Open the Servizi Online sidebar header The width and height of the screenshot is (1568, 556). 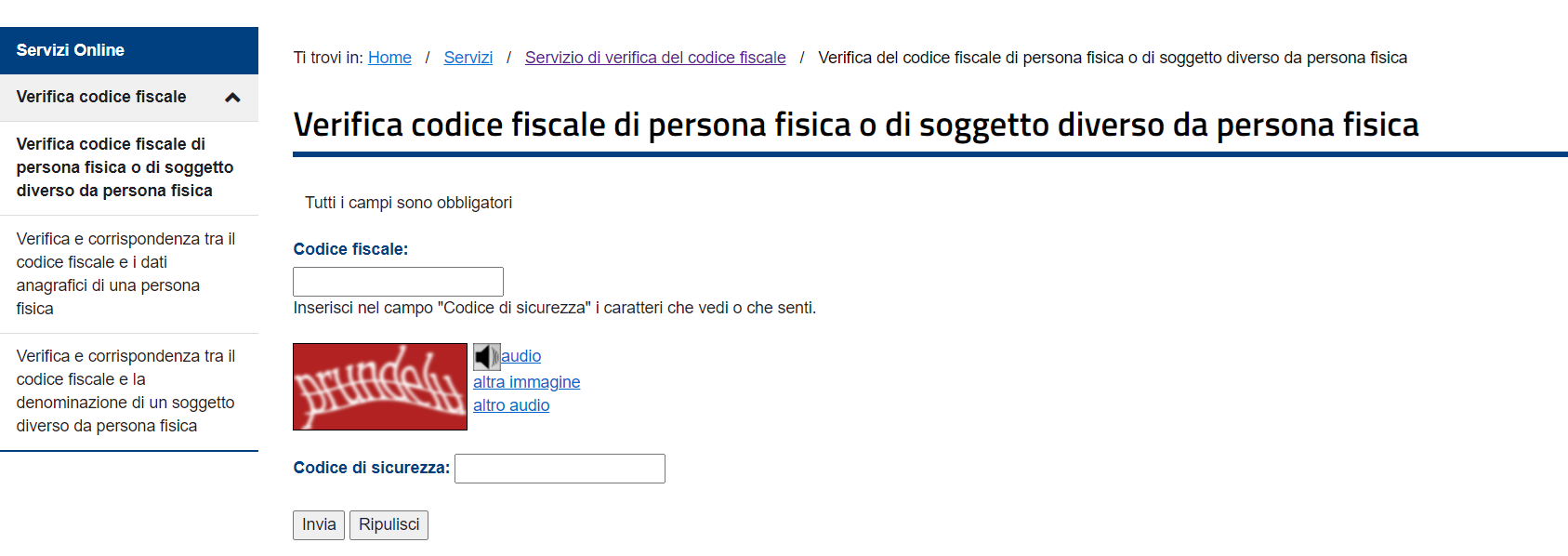tap(129, 50)
